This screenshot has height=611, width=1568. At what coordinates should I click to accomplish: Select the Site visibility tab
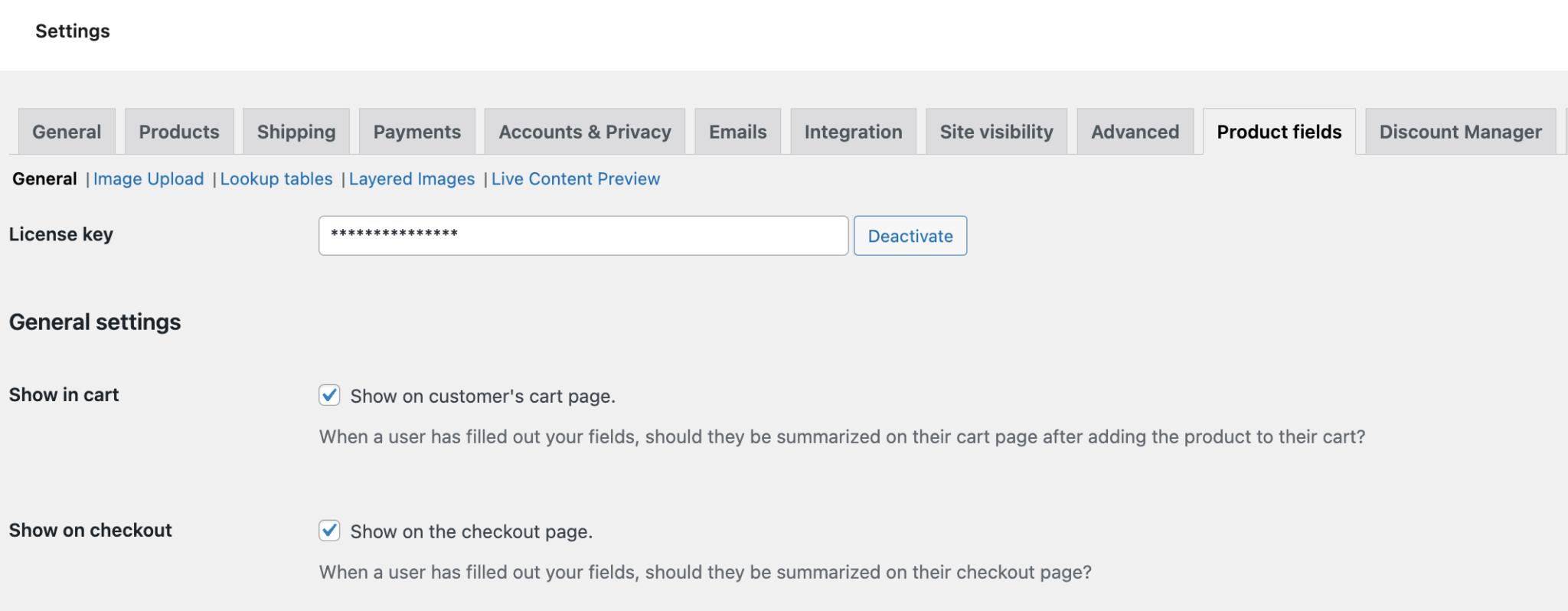996,131
